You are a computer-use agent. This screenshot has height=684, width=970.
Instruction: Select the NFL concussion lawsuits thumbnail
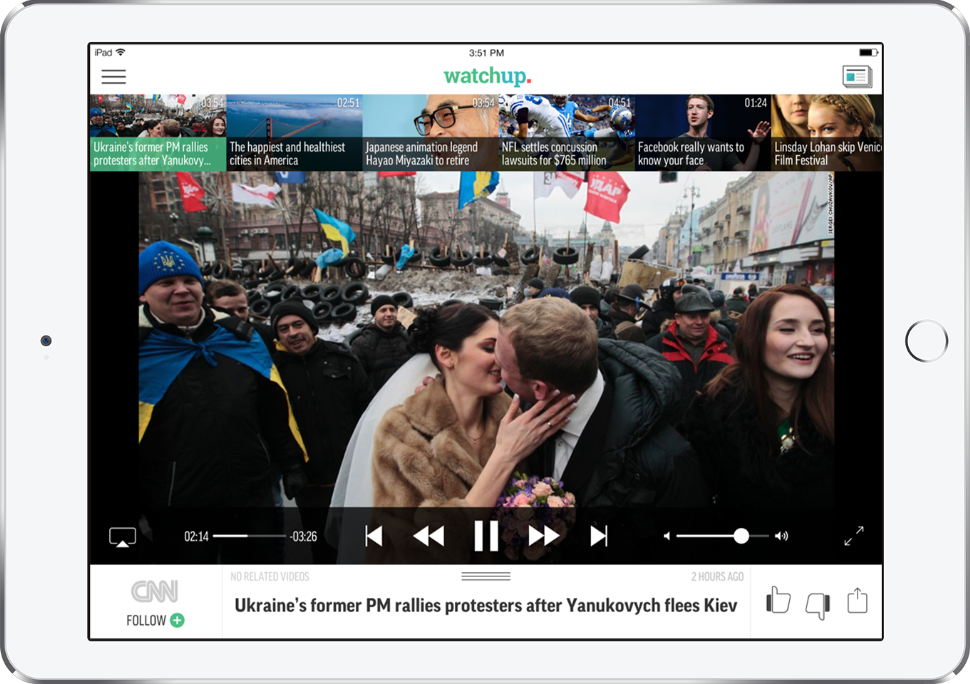pos(566,130)
